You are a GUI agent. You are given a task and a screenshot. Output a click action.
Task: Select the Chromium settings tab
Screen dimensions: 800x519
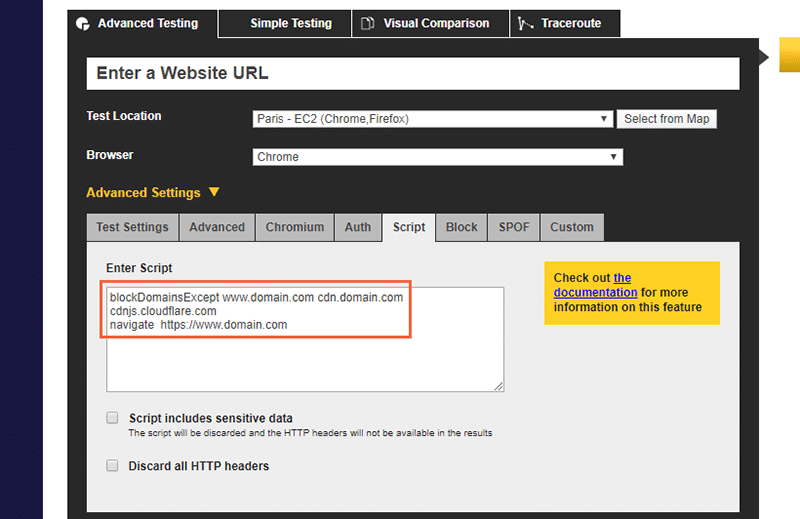(x=294, y=227)
